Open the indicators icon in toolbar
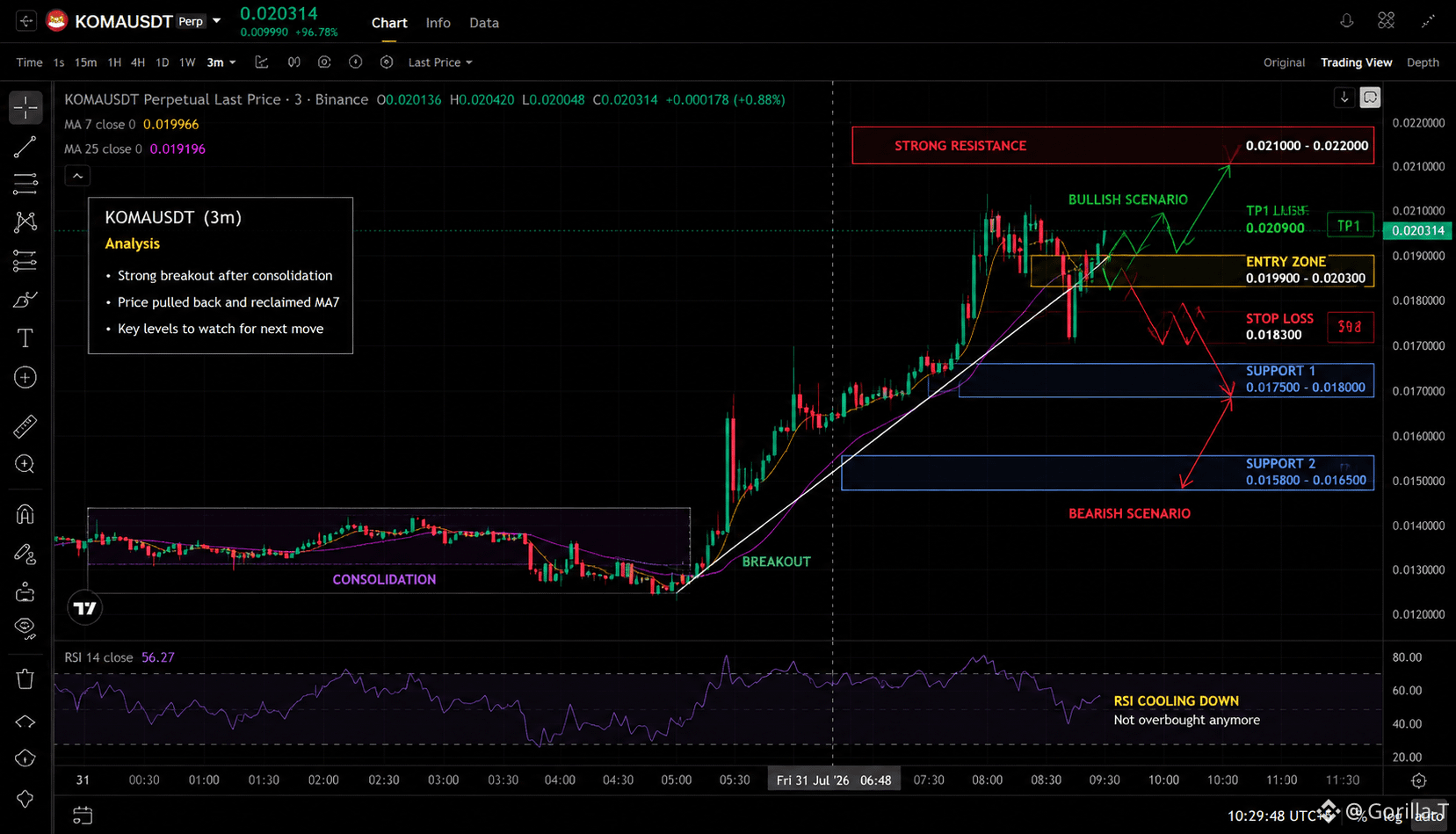The image size is (1456, 834). pos(293,62)
